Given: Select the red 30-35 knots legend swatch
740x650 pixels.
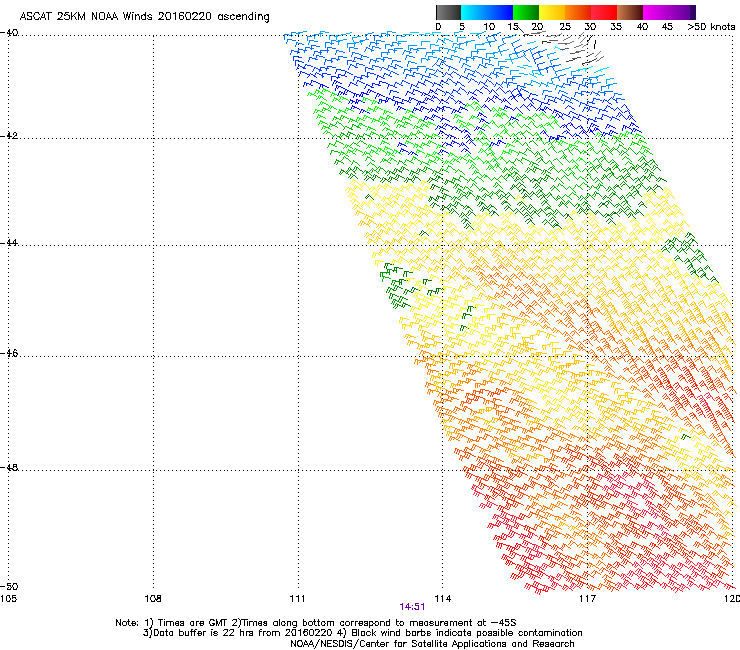Looking at the screenshot, I should point(604,12).
